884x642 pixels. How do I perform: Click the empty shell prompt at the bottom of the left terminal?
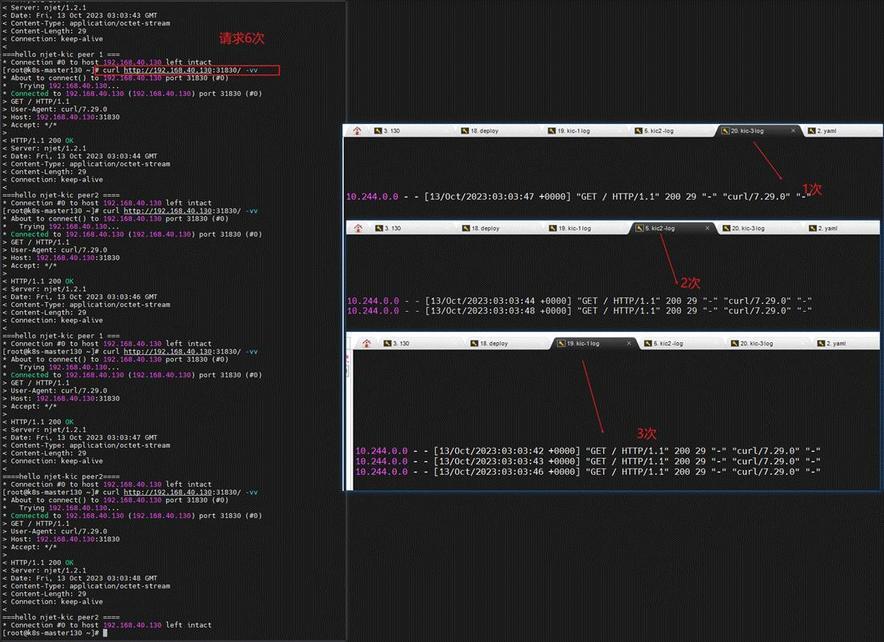tap(55, 633)
